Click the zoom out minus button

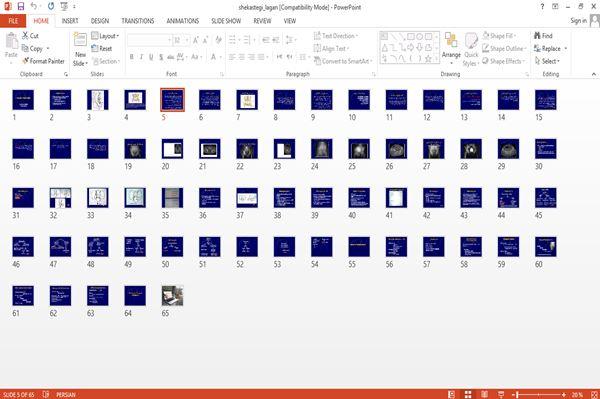pyautogui.click(x=514, y=394)
